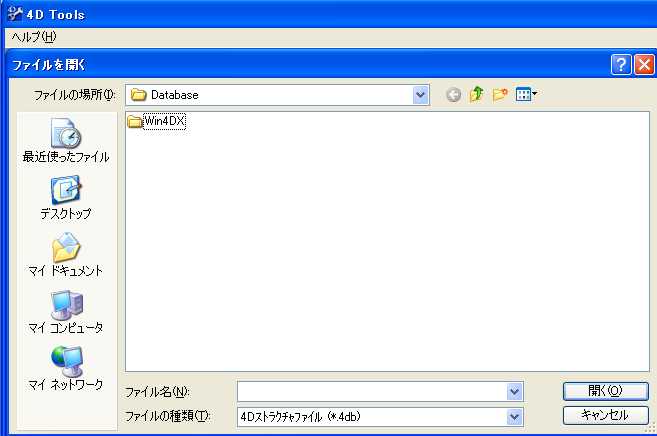Open 最近使ったファイル in places bar
The height and width of the screenshot is (436, 657).
click(66, 140)
